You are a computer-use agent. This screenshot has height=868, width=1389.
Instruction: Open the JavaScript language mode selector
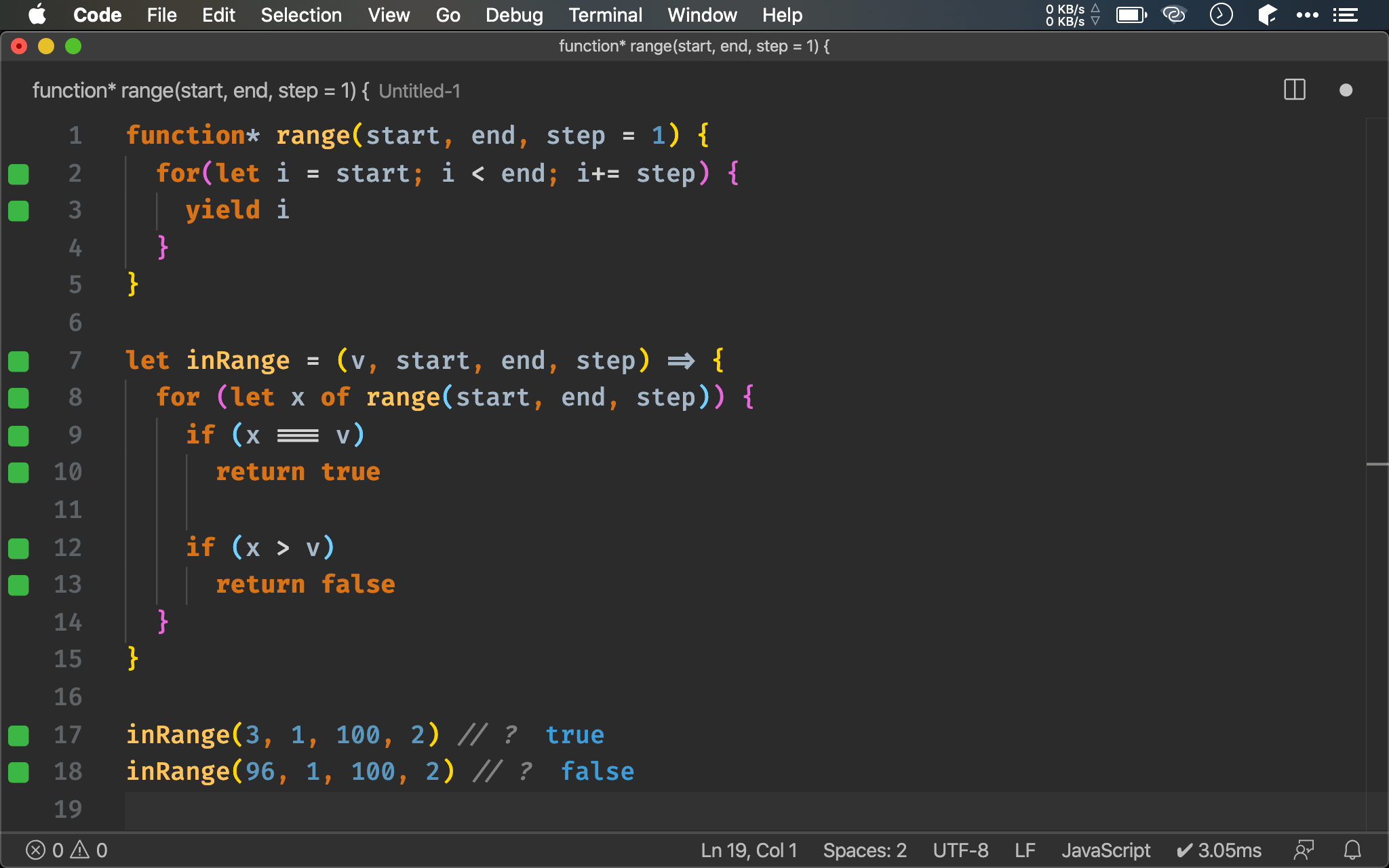tap(1106, 850)
